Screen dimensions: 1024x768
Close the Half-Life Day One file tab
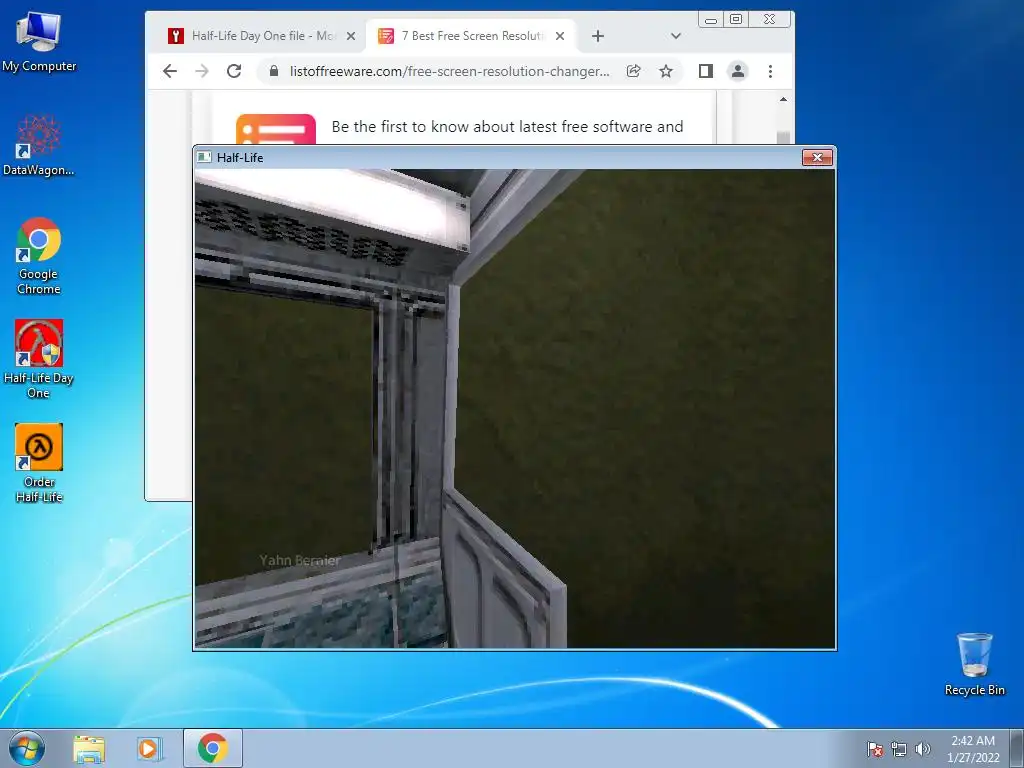(351, 36)
